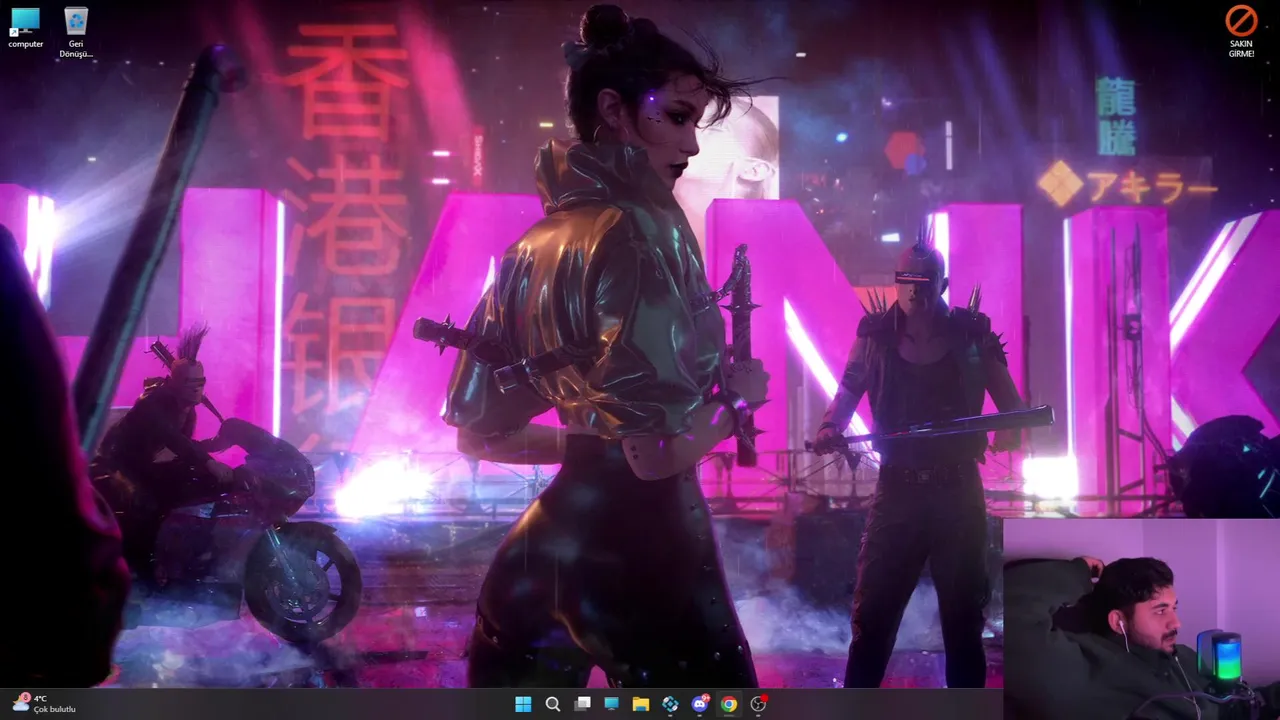This screenshot has width=1280, height=720.
Task: Open the weather widget showing 4°C
Action: pyautogui.click(x=44, y=703)
